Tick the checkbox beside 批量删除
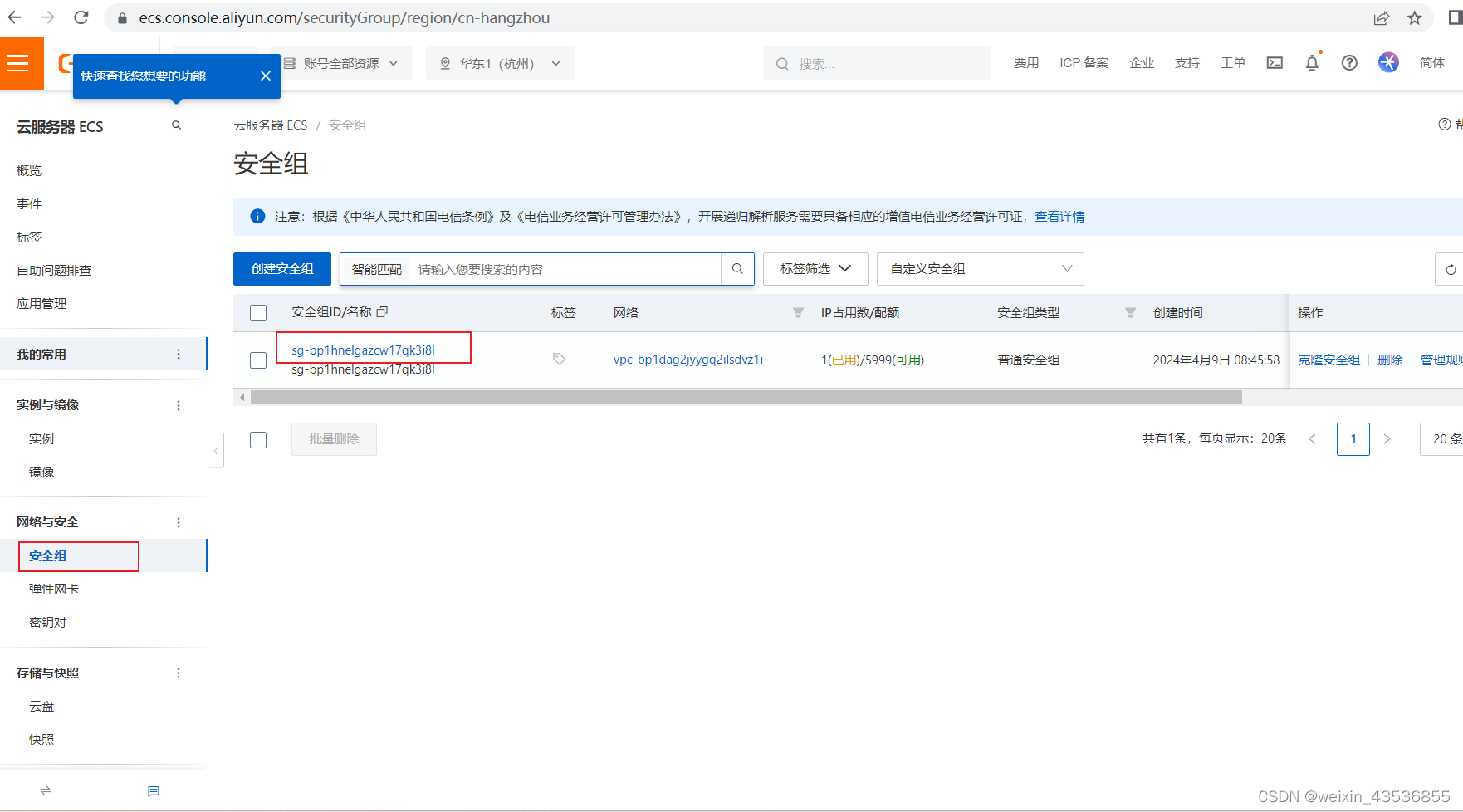The height and width of the screenshot is (812, 1463). tap(258, 440)
